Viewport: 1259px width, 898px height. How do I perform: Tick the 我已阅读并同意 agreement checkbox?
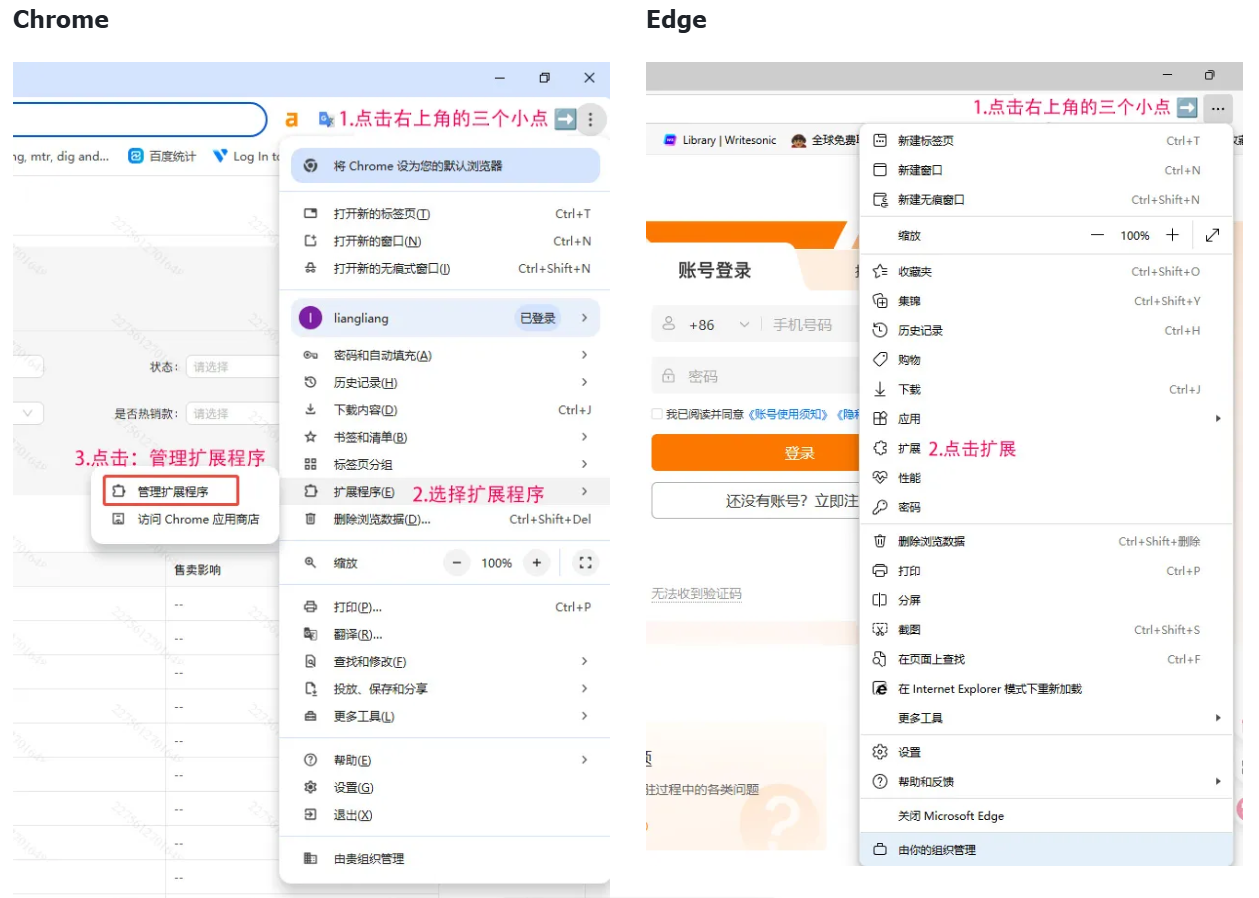(657, 414)
